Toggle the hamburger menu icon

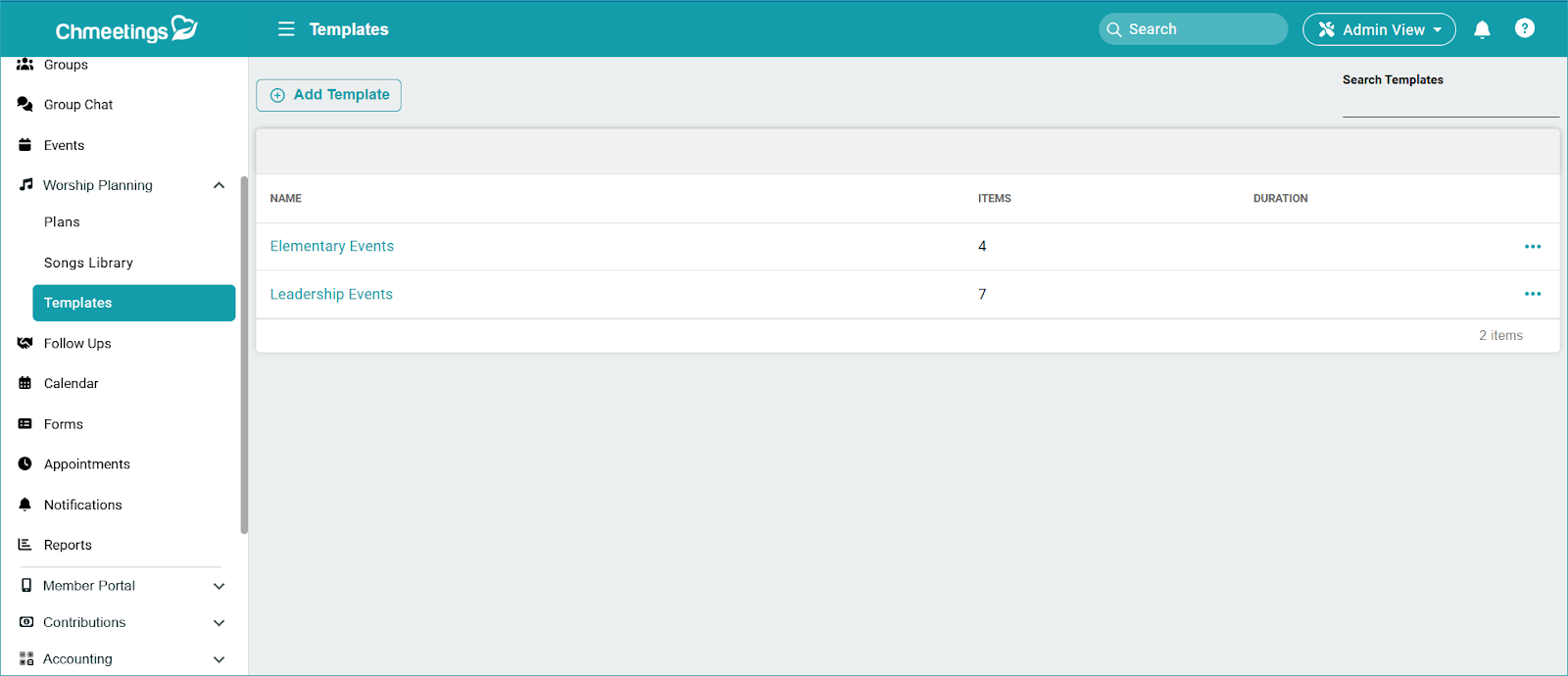286,29
